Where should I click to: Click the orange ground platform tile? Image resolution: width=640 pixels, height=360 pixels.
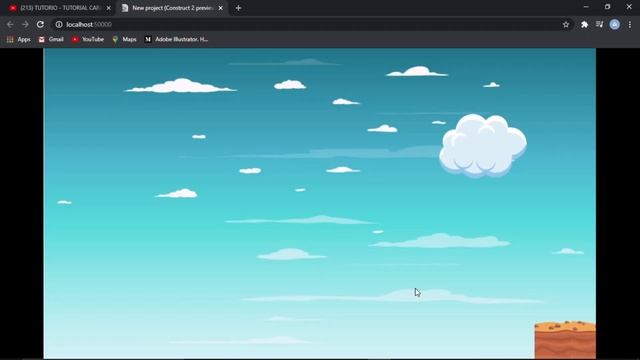click(x=565, y=340)
